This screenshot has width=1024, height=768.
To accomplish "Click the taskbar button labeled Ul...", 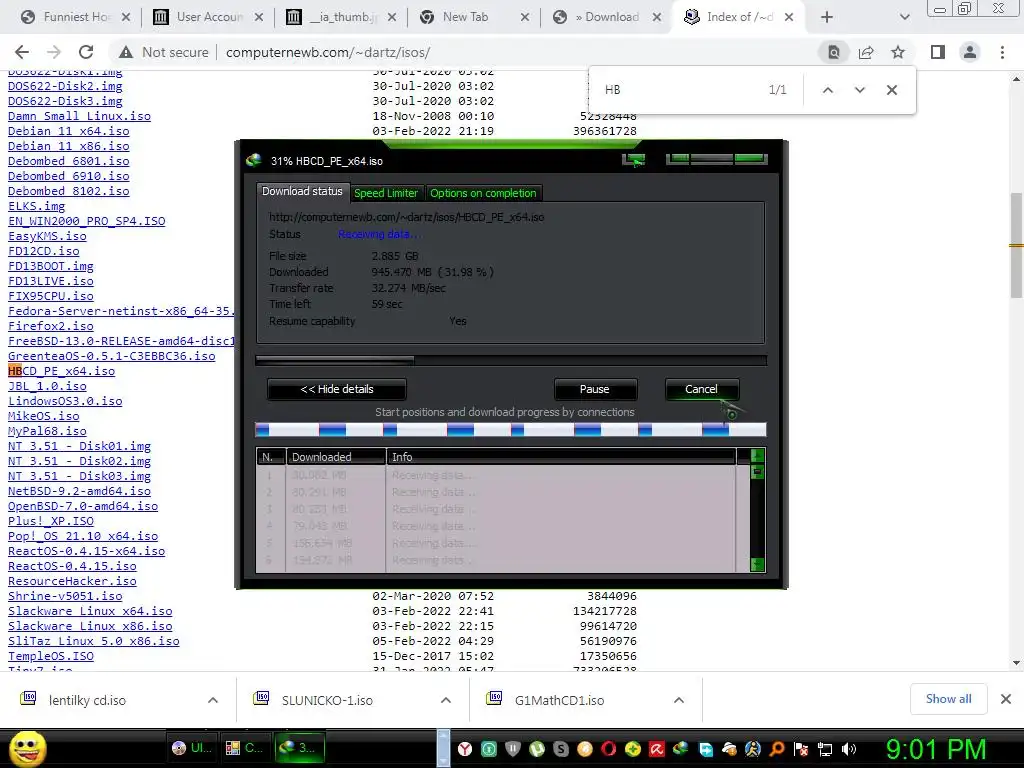I will (191, 748).
